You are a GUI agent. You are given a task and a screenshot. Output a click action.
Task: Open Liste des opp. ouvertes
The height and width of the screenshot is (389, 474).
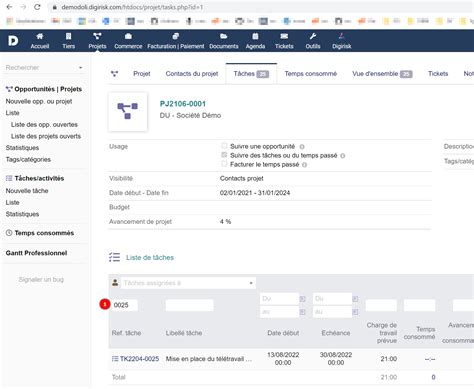(44, 125)
